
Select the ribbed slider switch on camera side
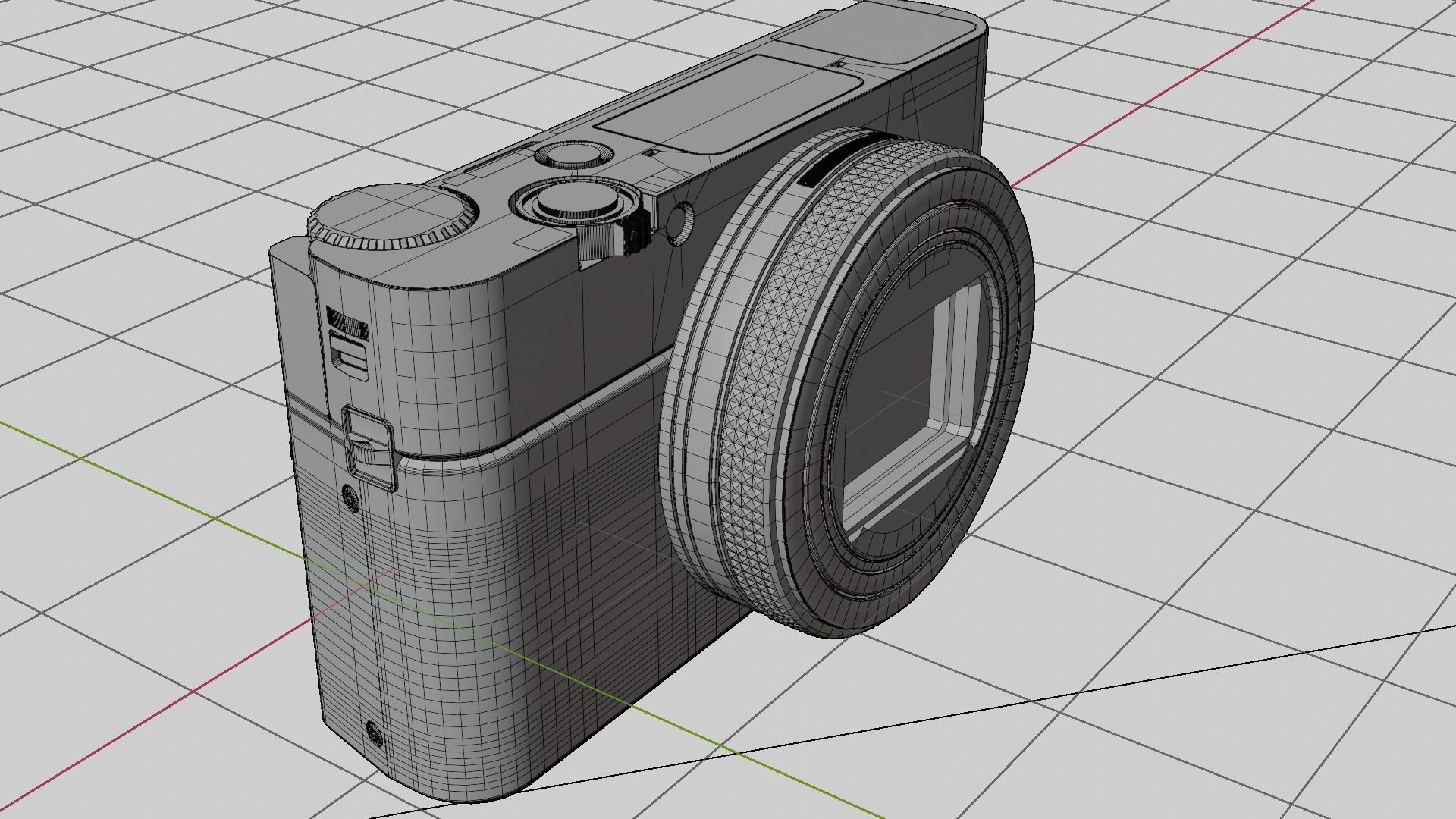349,343
